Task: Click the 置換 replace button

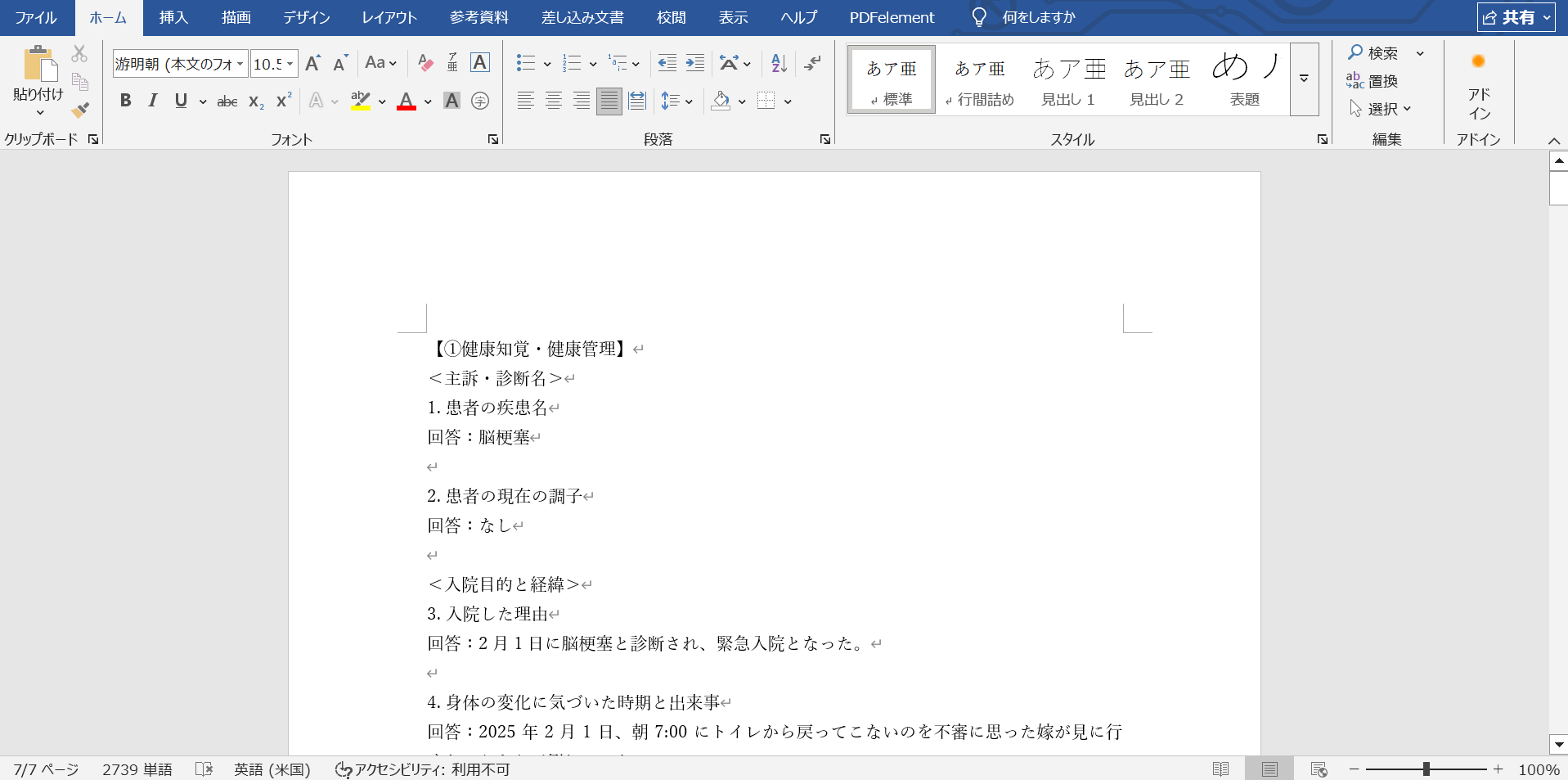Action: point(1373,81)
